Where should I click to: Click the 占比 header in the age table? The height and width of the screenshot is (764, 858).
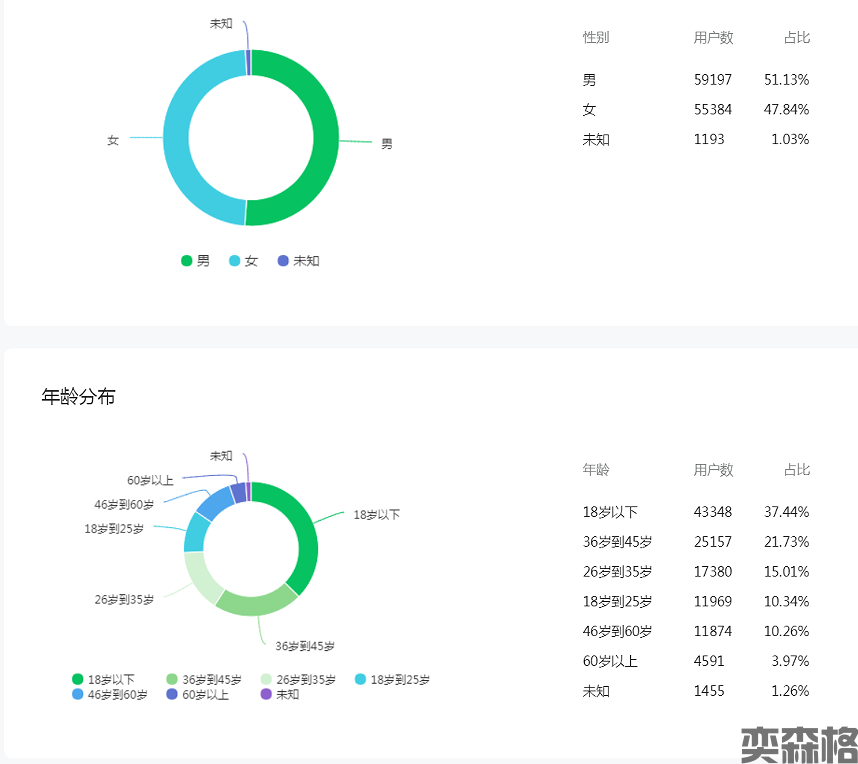[796, 470]
